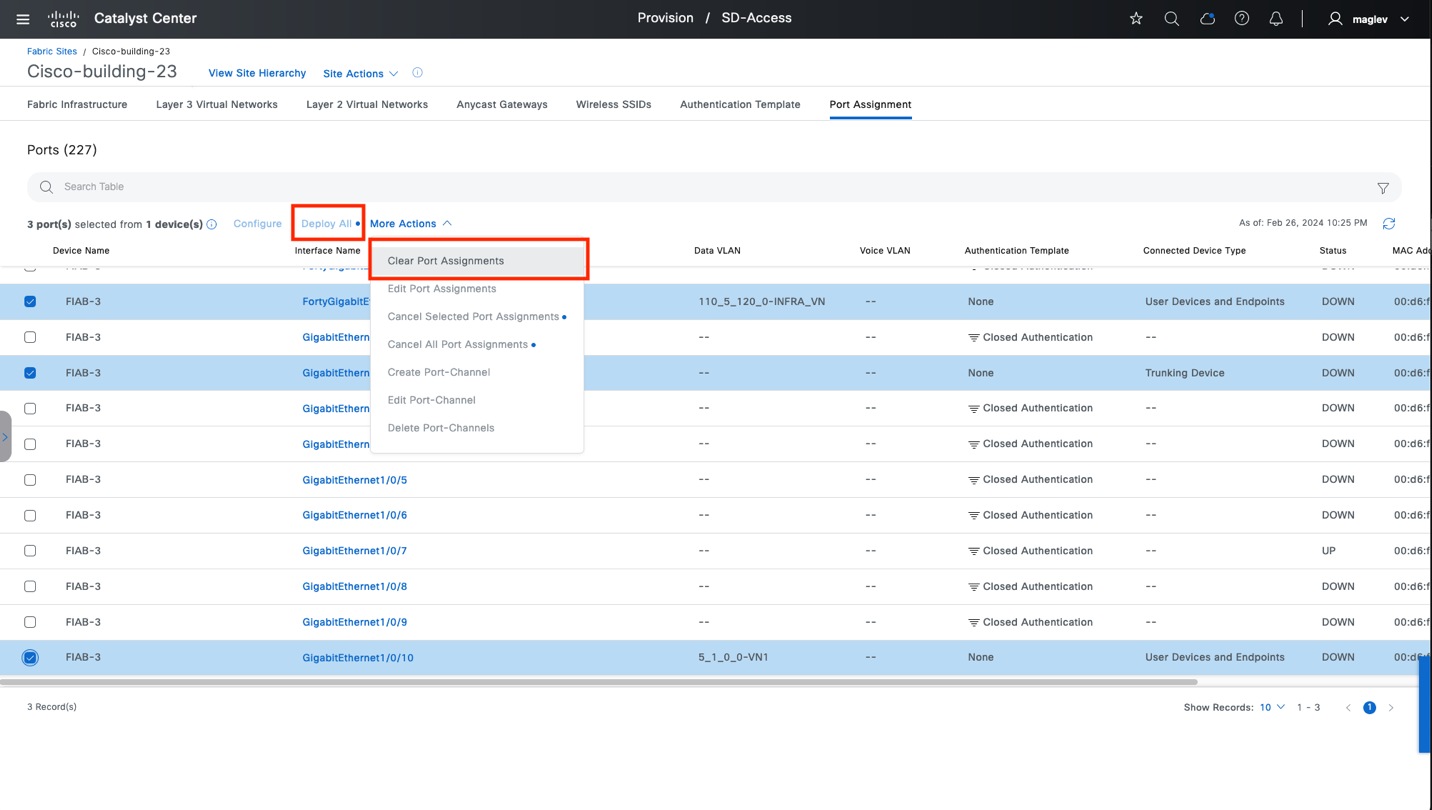
Task: Click the favorites star icon
Action: 1136,19
